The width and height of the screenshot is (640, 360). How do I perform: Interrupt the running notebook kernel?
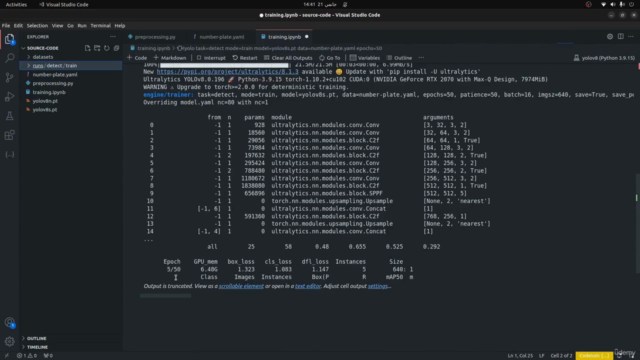click(x=211, y=58)
